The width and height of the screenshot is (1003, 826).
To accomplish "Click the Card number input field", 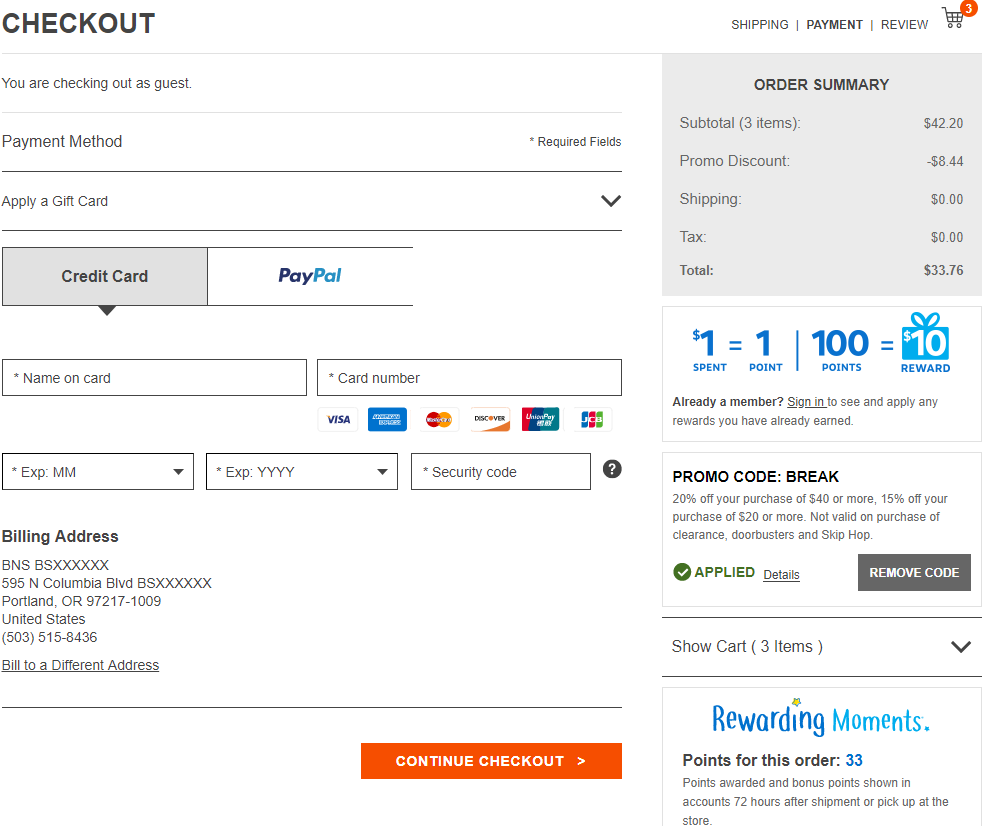I will (x=469, y=378).
